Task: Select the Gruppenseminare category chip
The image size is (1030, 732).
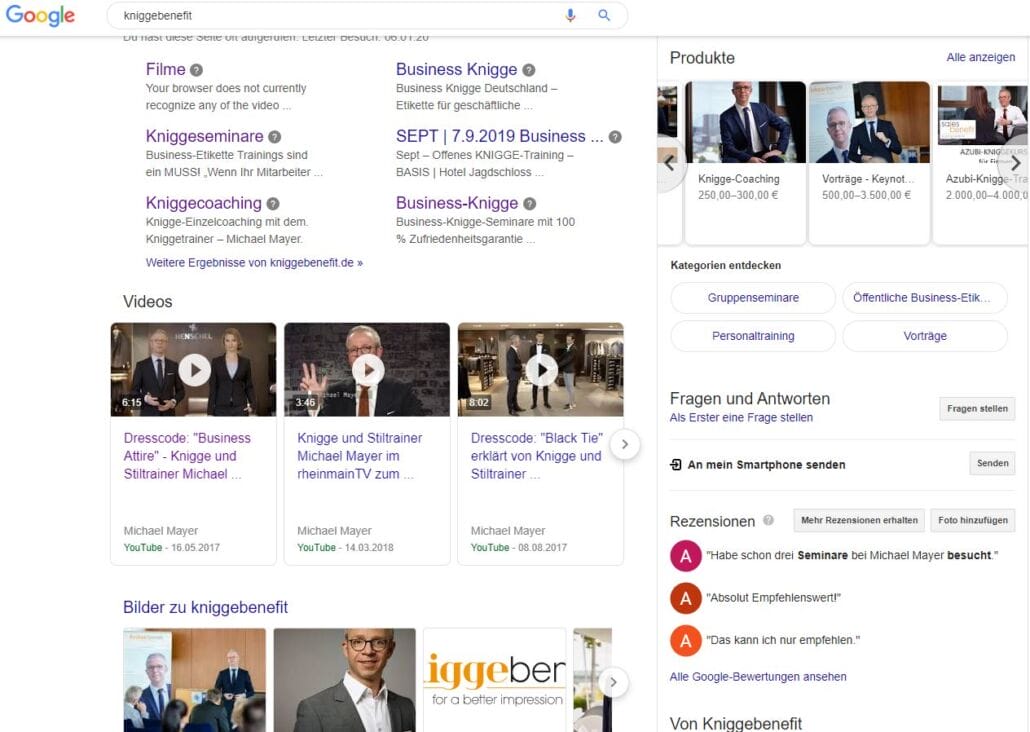Action: point(753,298)
